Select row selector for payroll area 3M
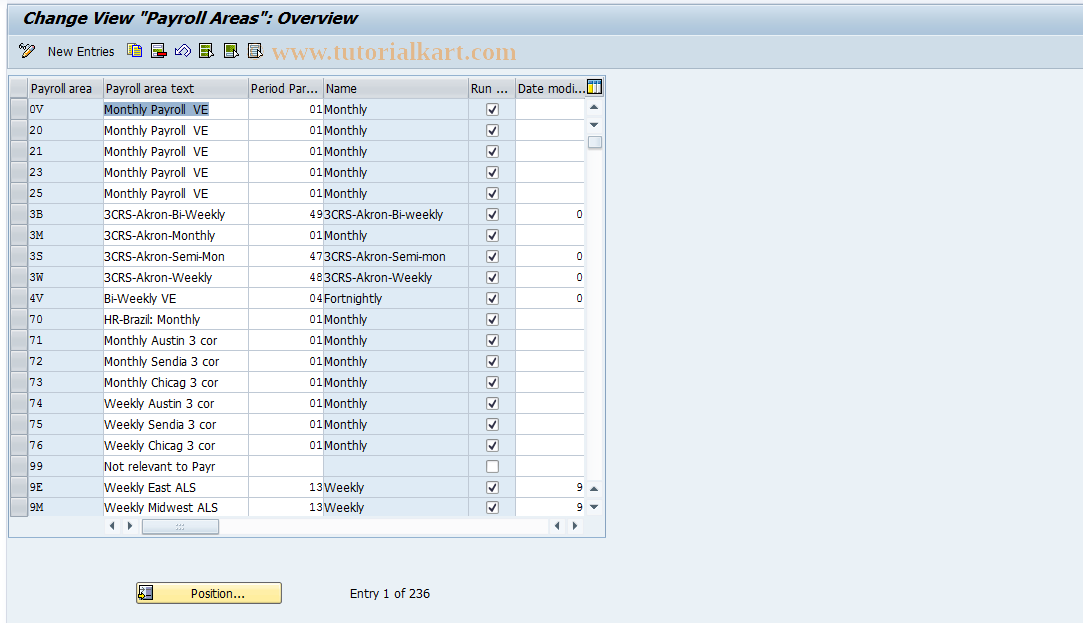 pos(19,236)
